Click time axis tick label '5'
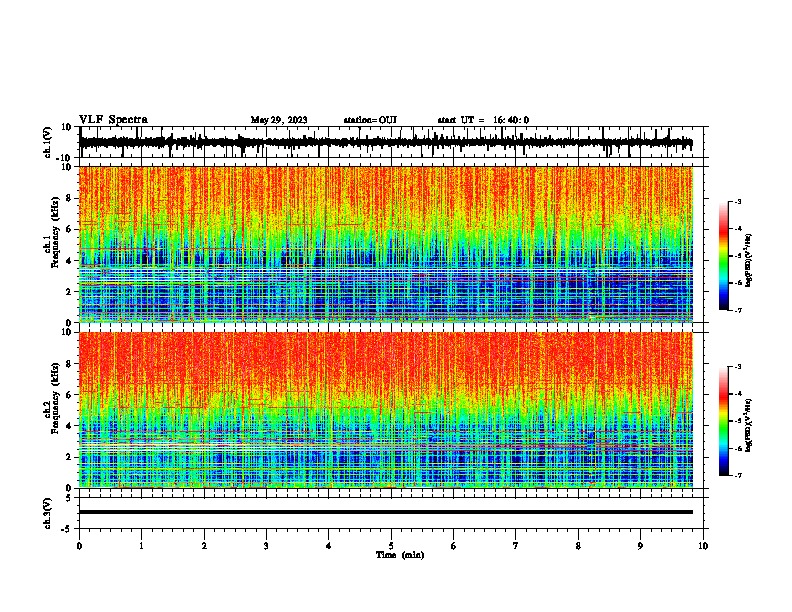This screenshot has width=792, height=612. tap(391, 546)
